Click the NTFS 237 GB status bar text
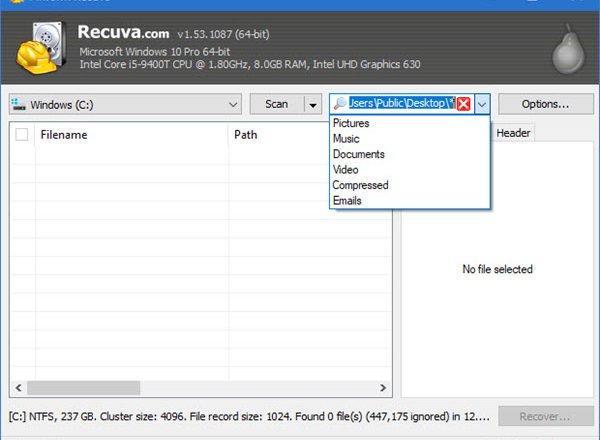 [249, 416]
